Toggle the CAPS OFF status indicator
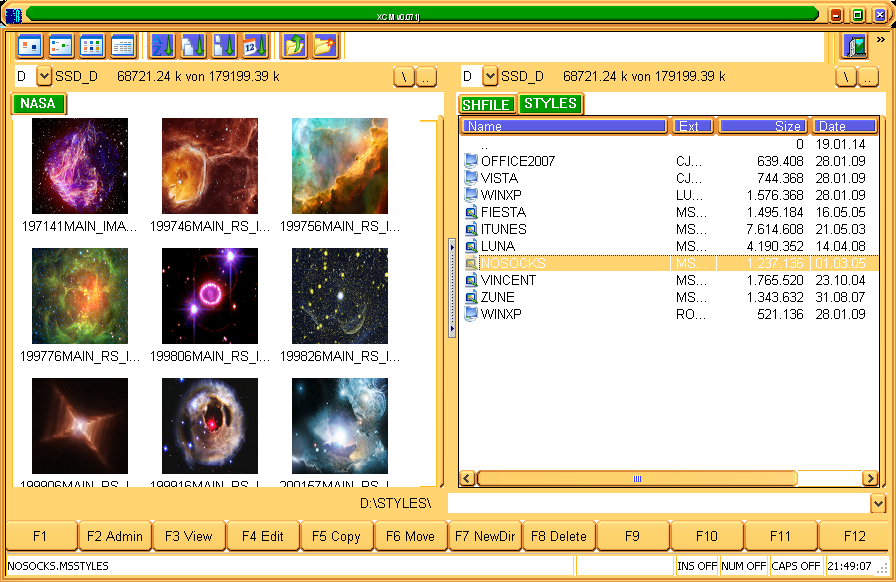This screenshot has height=582, width=896. coord(796,566)
